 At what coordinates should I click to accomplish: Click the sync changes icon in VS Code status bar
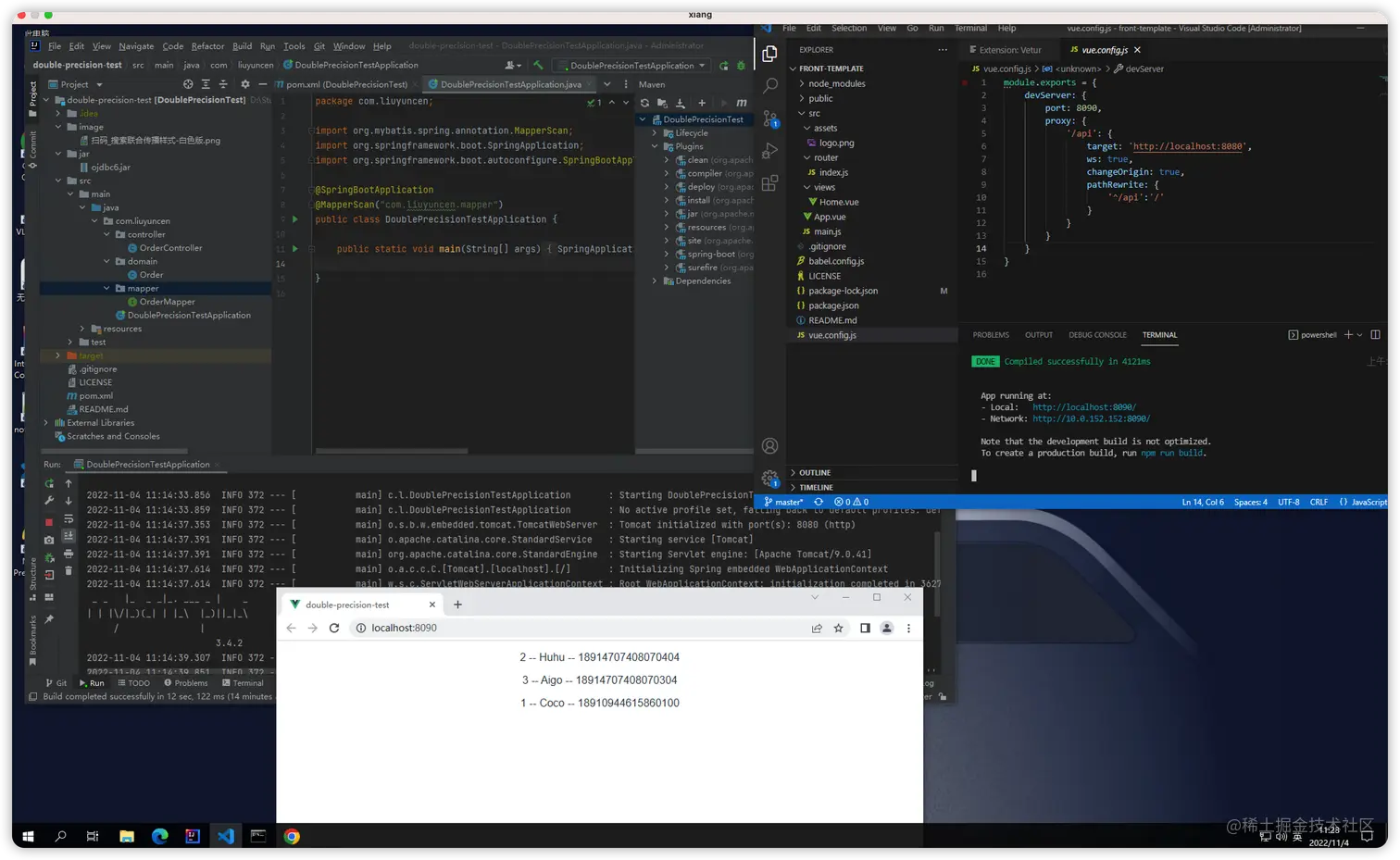(x=819, y=502)
